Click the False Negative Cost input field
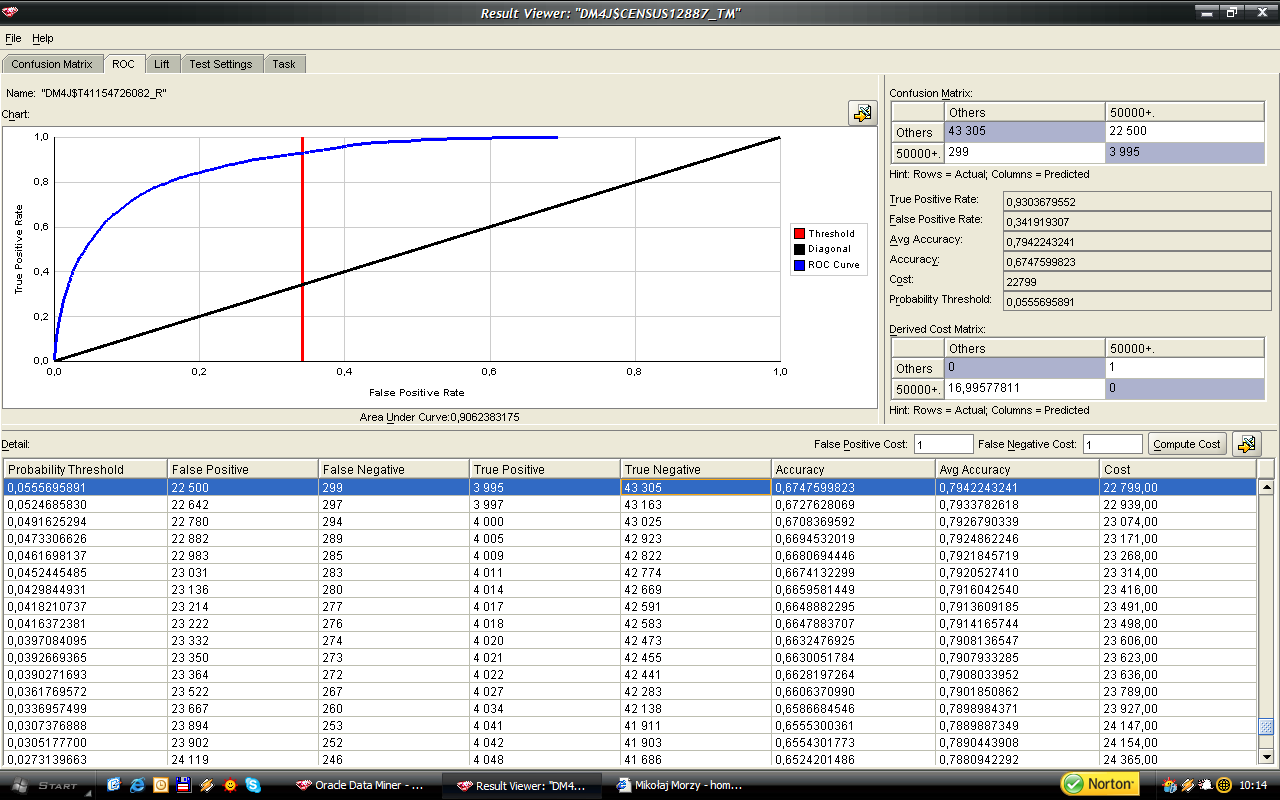 [x=1112, y=444]
